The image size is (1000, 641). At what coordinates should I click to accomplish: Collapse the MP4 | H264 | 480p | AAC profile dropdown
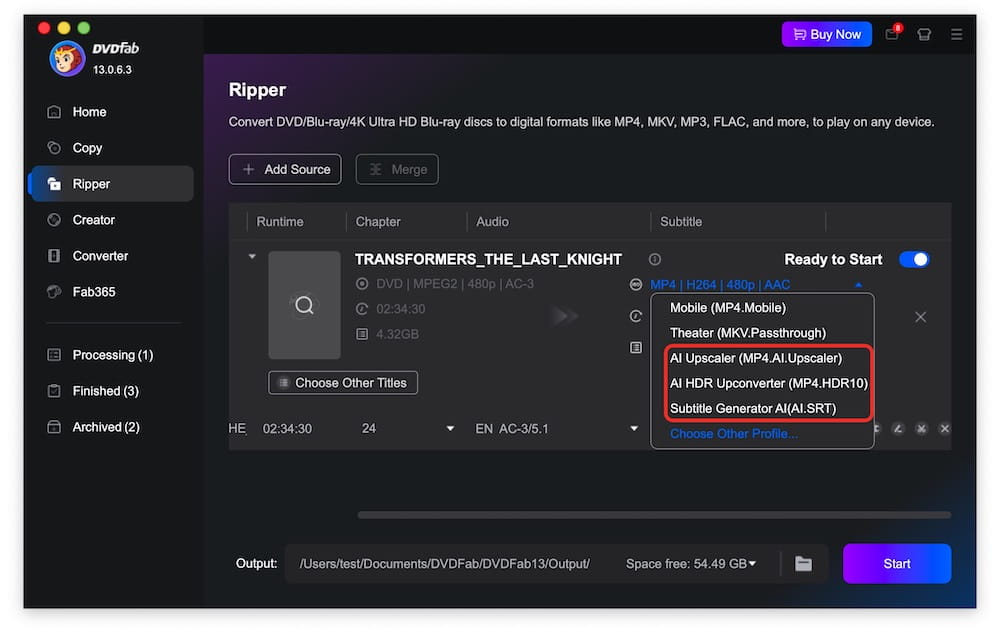(x=858, y=285)
